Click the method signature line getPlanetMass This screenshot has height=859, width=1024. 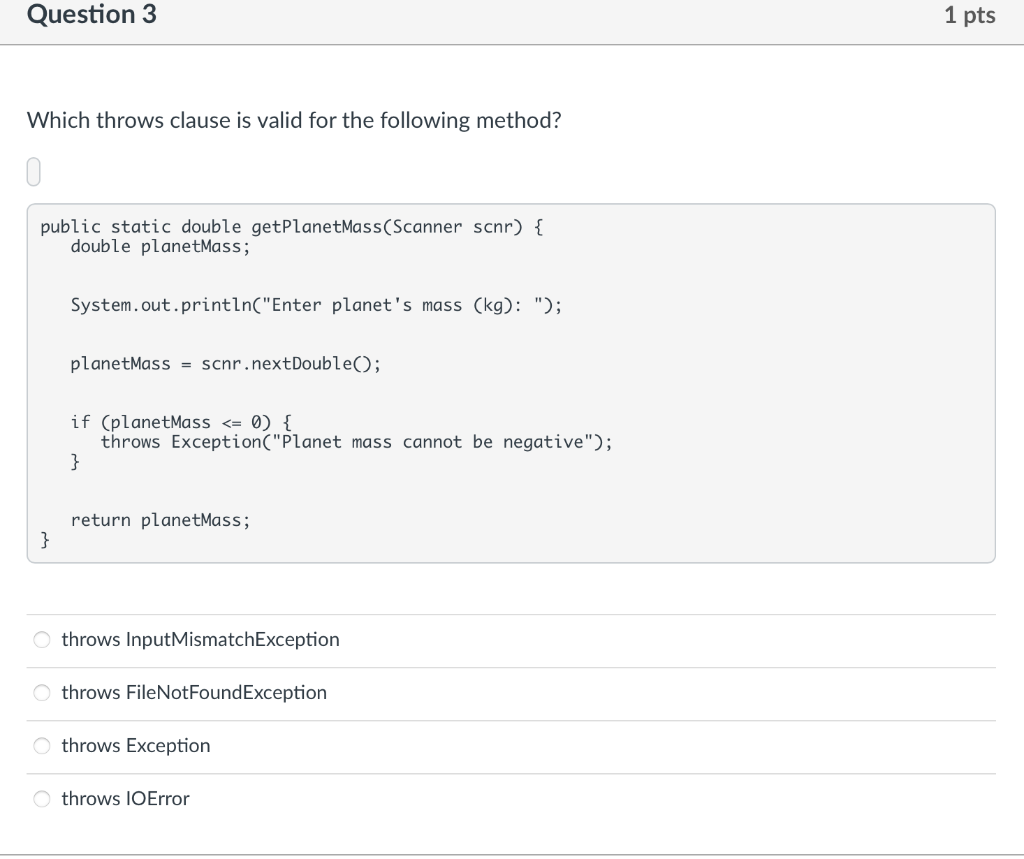(x=291, y=227)
